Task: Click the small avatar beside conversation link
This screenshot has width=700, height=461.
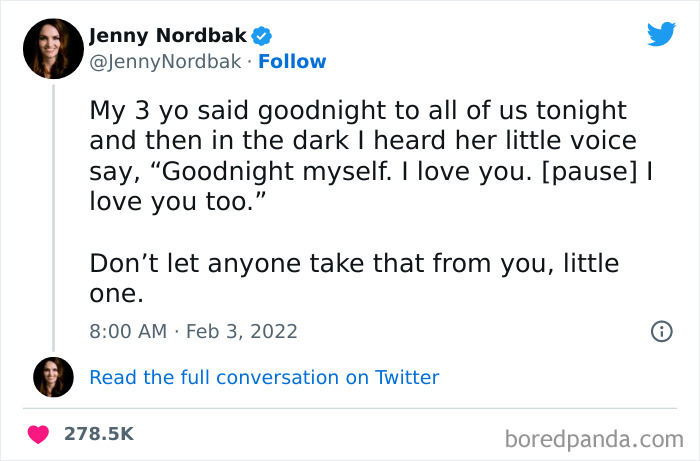Action: [53, 377]
